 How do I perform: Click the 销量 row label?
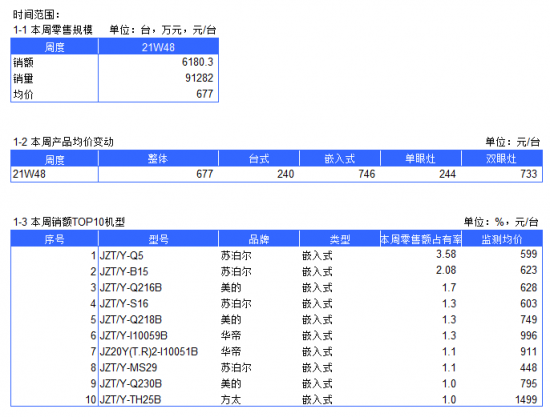click(x=23, y=78)
